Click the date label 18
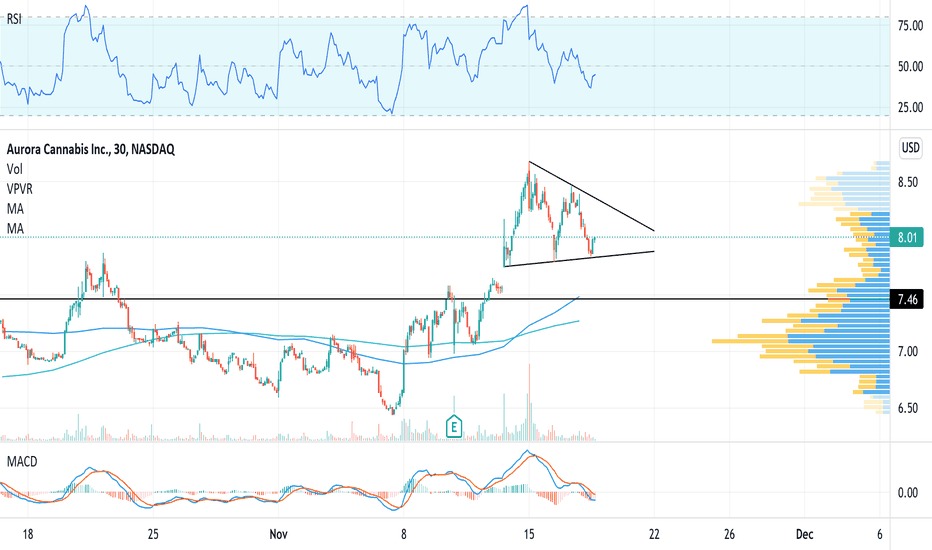The width and height of the screenshot is (932, 550). click(27, 534)
